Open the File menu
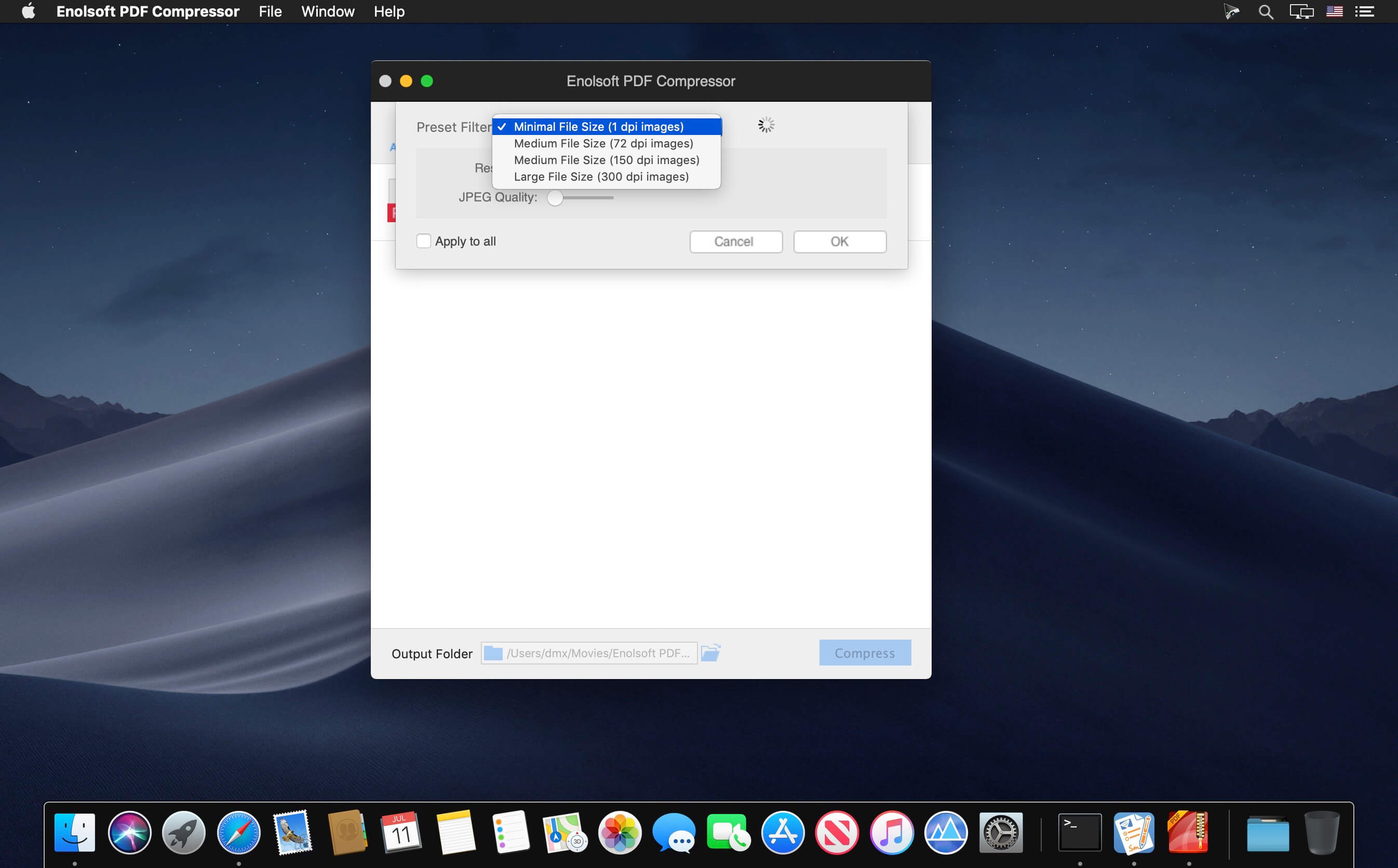Image resolution: width=1398 pixels, height=868 pixels. pos(270,11)
